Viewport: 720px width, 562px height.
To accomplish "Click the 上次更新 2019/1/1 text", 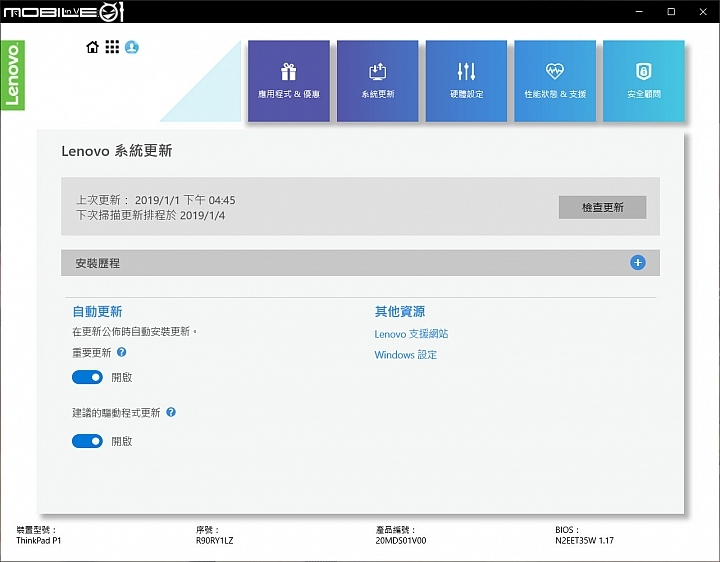I will click(x=156, y=200).
